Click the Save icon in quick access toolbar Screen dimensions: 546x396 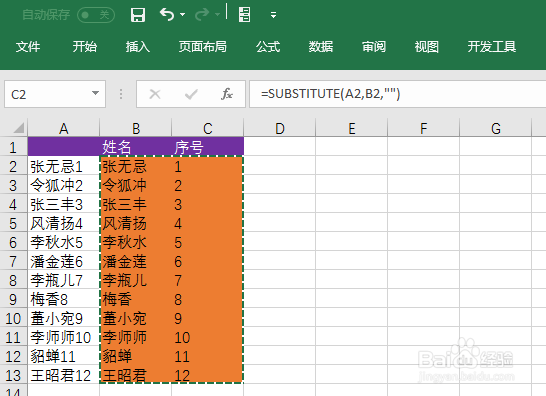coord(138,15)
